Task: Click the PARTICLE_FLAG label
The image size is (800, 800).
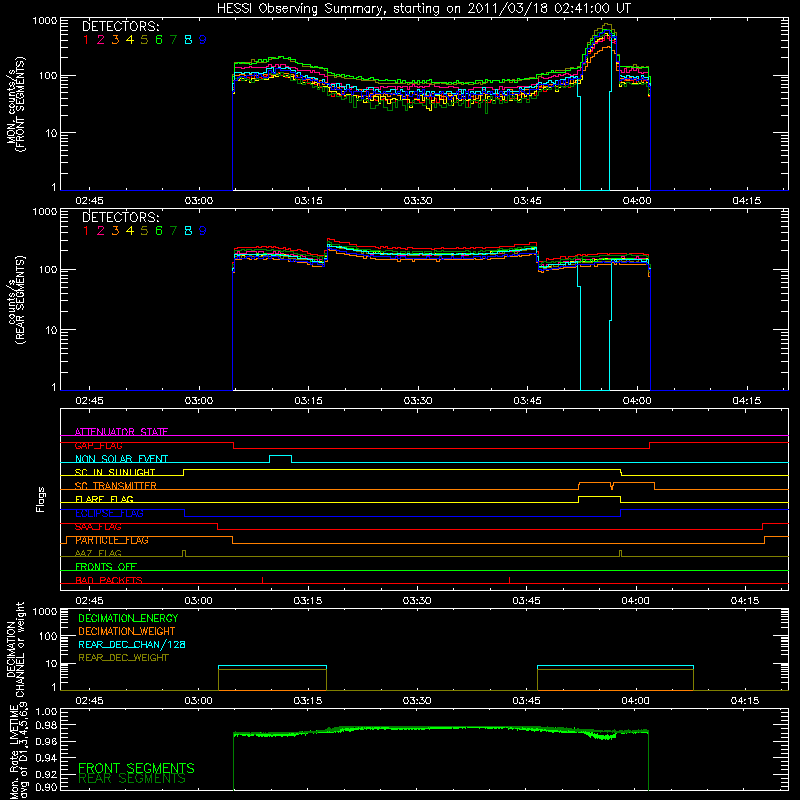Action: coord(112,540)
